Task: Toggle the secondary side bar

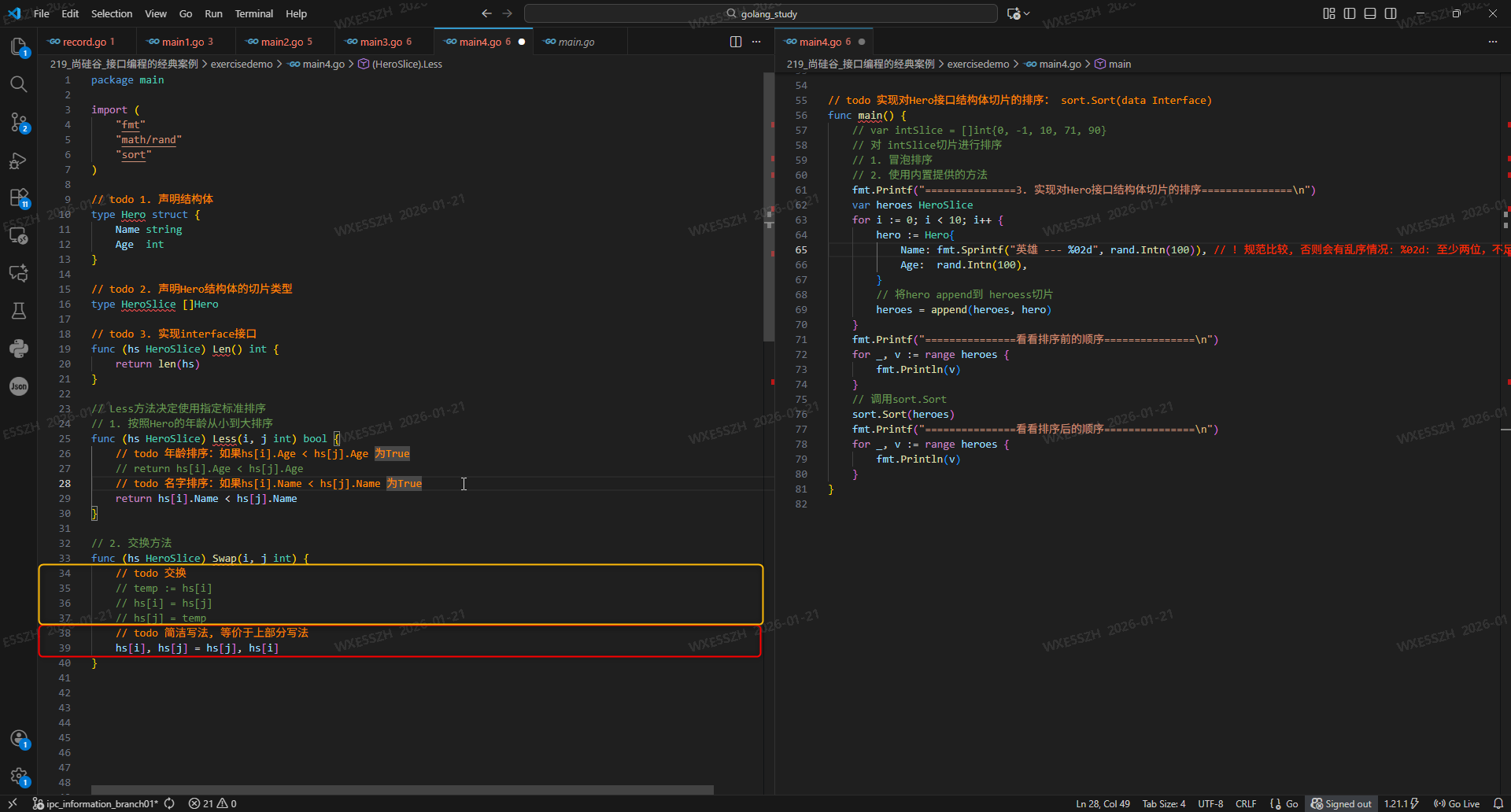Action: tap(1391, 13)
